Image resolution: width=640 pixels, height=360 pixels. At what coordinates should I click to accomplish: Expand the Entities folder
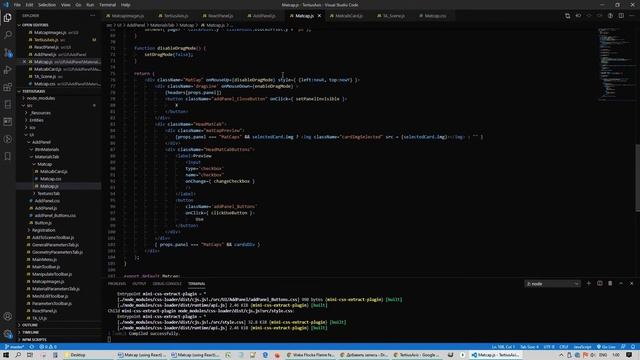36,120
